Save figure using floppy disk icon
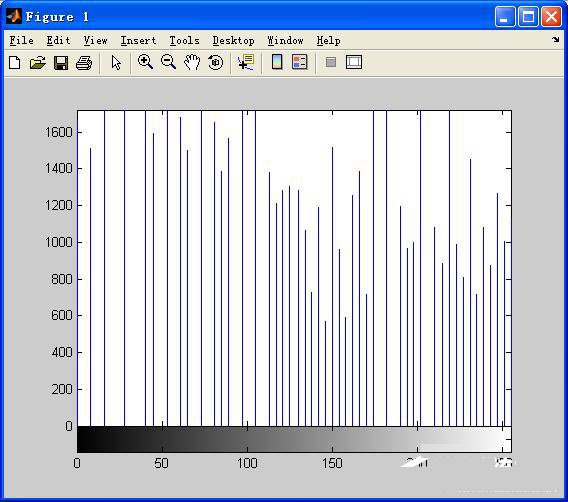 point(61,63)
